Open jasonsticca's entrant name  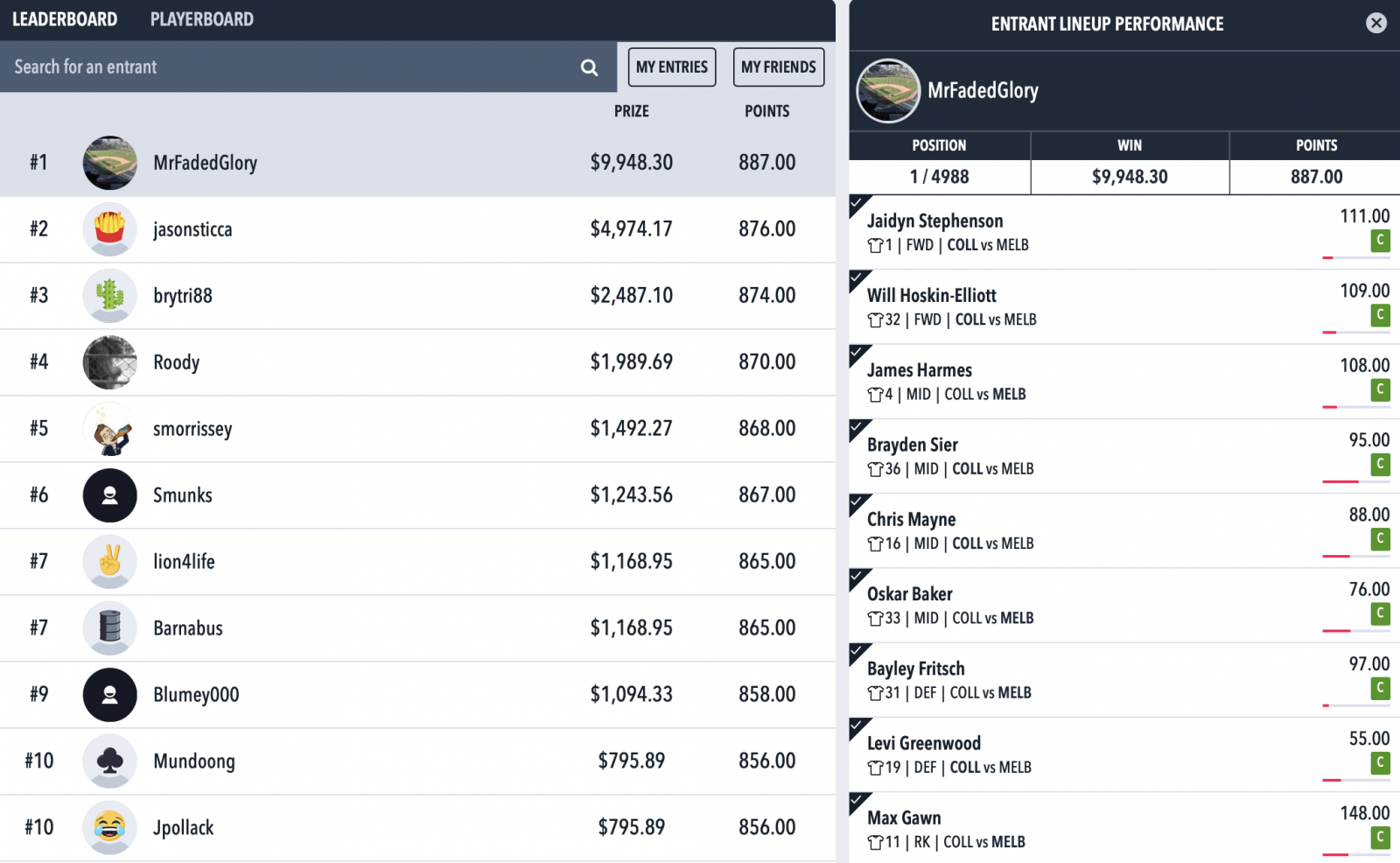192,229
